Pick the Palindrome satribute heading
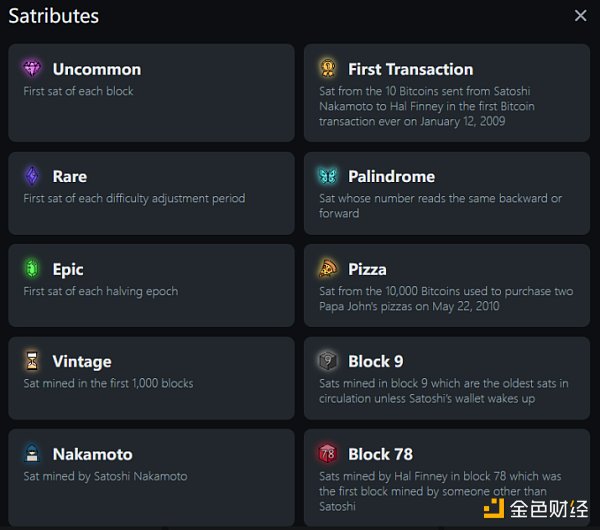600x530 pixels. (391, 176)
